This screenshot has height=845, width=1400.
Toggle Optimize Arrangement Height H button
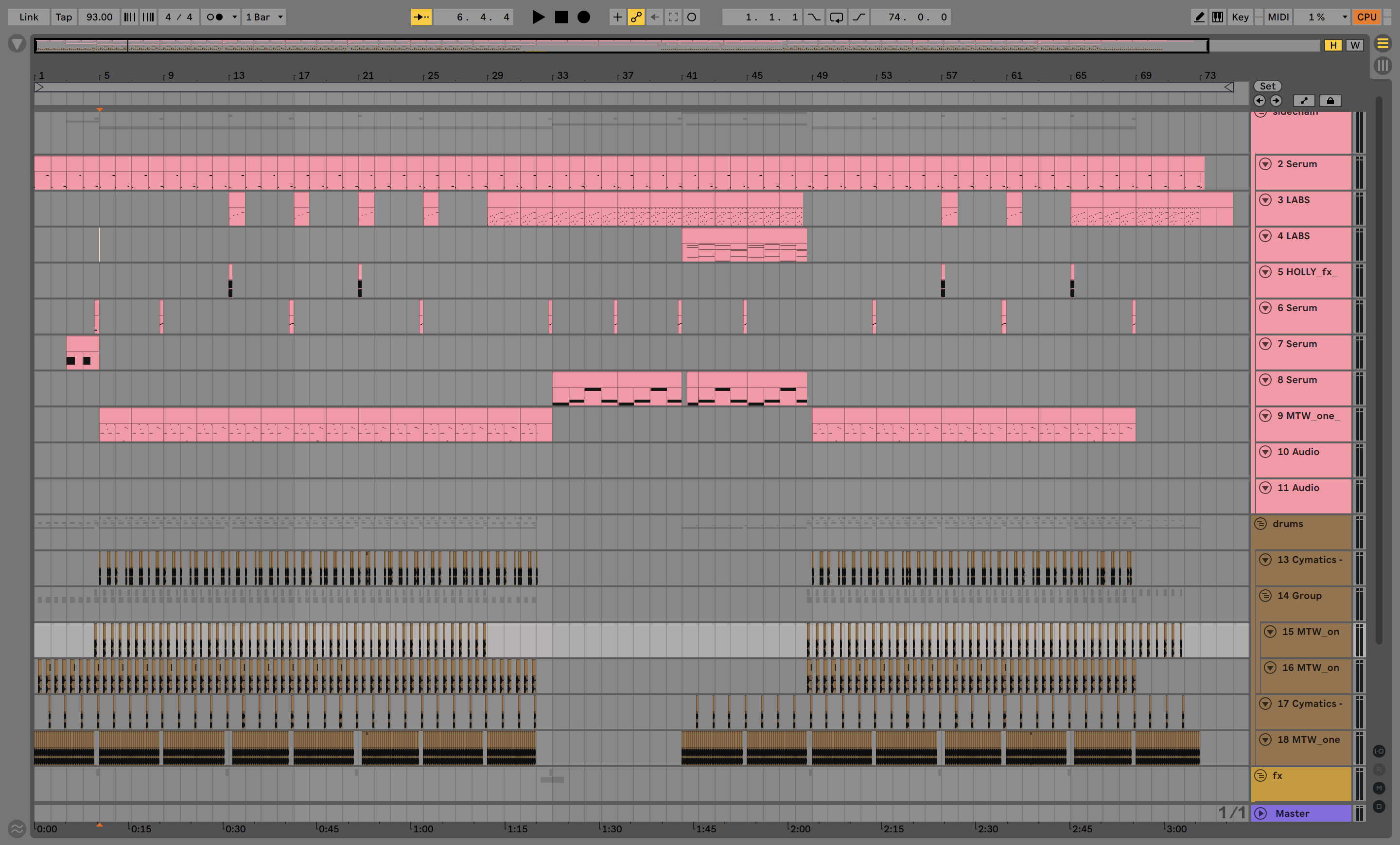(1333, 45)
